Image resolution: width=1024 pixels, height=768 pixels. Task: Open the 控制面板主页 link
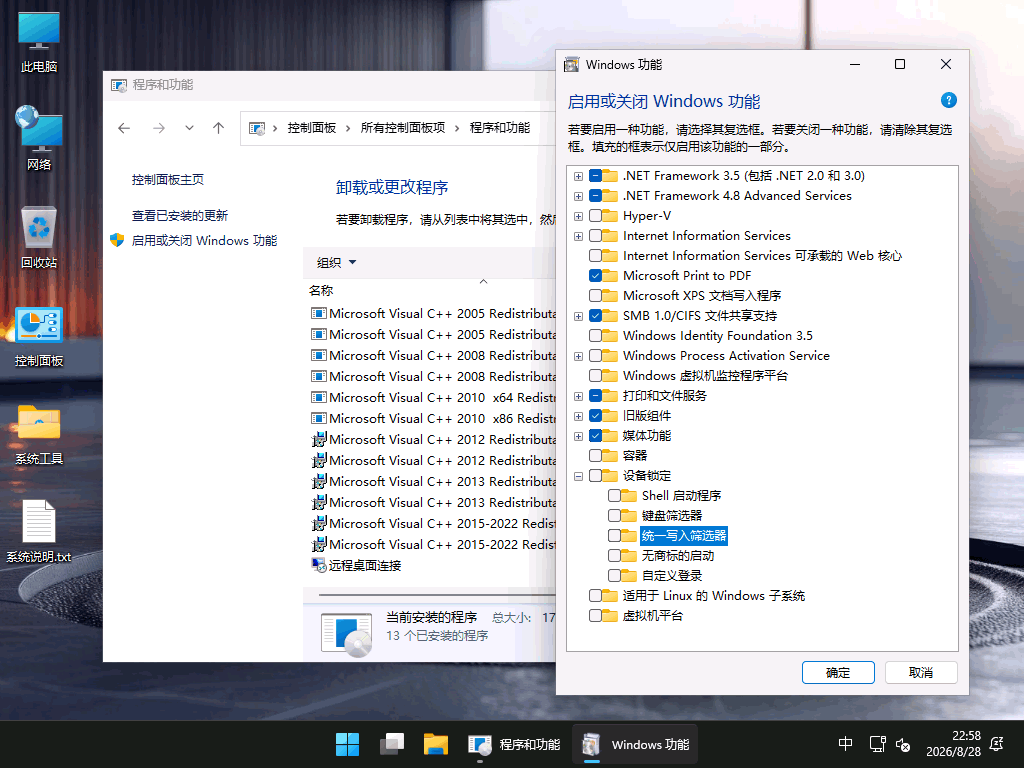click(168, 180)
